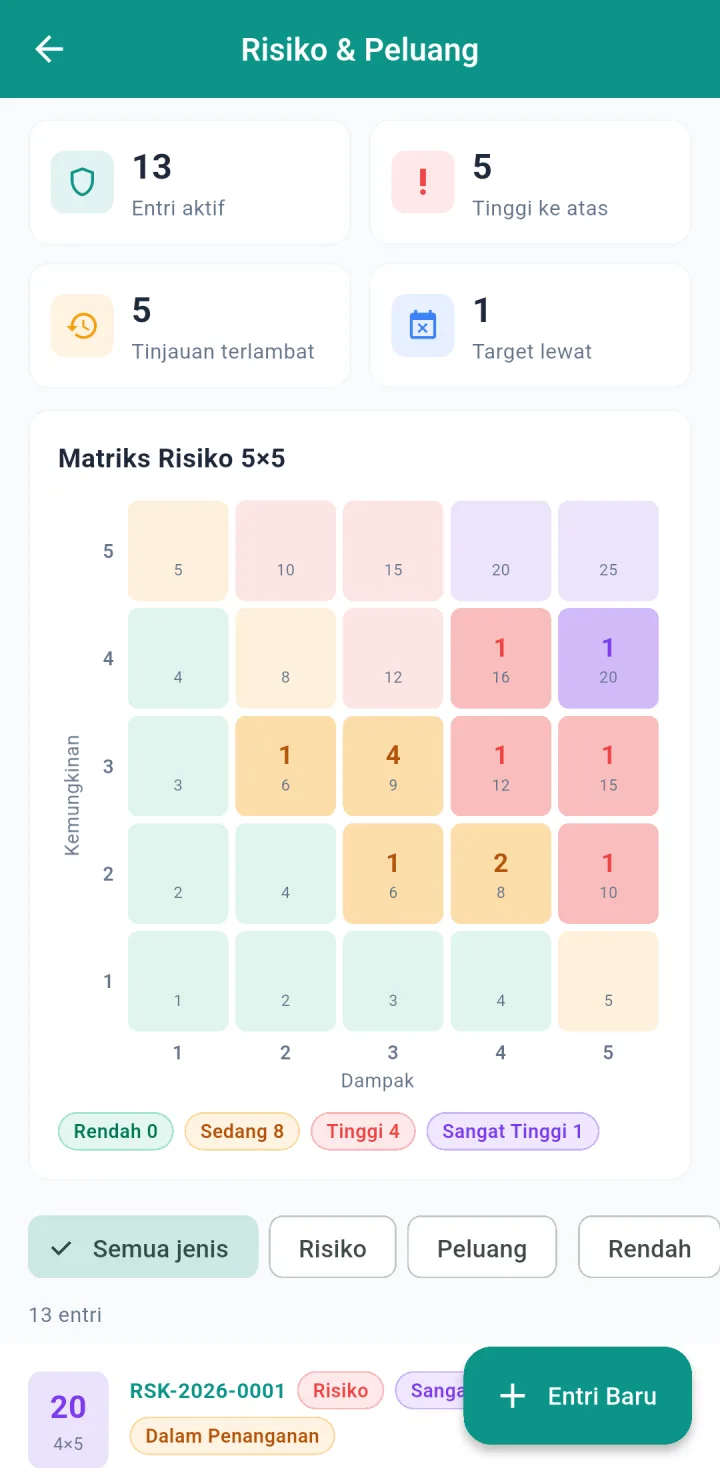Image resolution: width=720 pixels, height=1468 pixels.
Task: Select the matrix cell showing 4 entries at score 9
Action: click(x=393, y=766)
